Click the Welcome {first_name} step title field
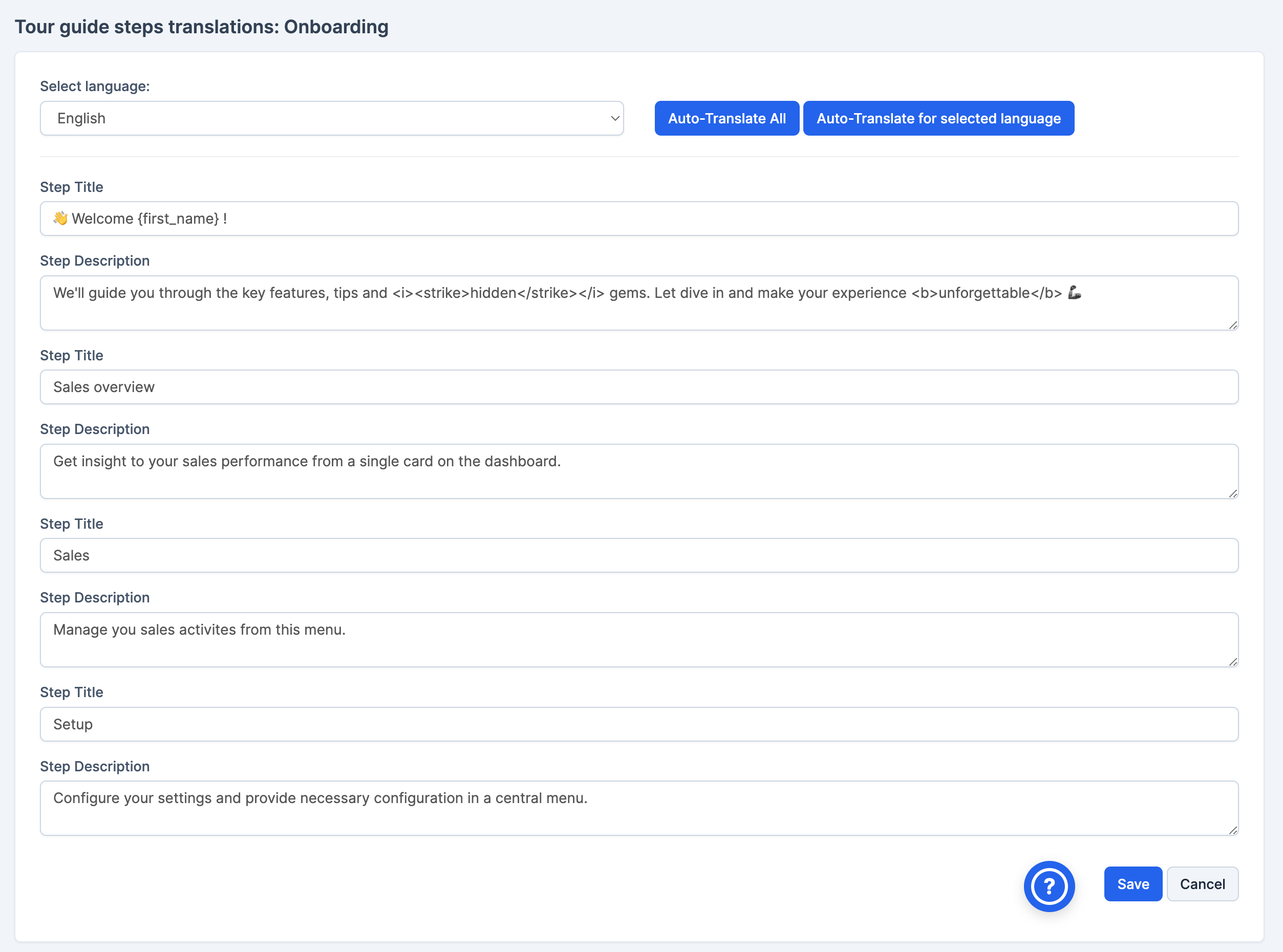 (x=638, y=219)
